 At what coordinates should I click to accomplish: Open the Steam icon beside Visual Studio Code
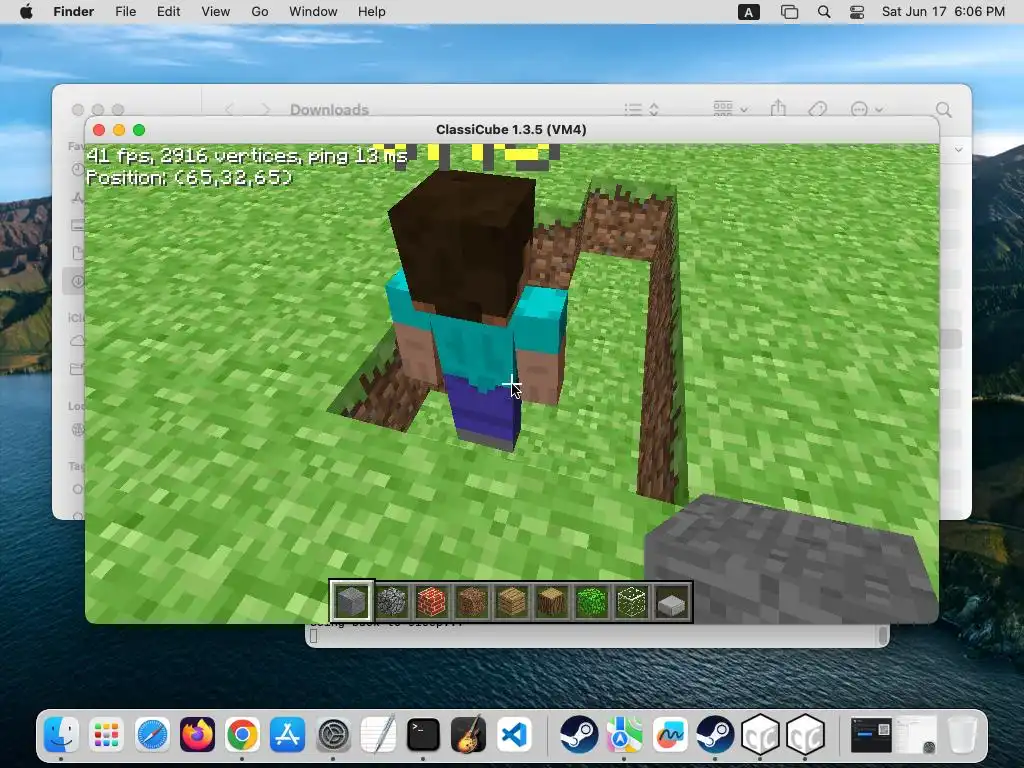579,735
